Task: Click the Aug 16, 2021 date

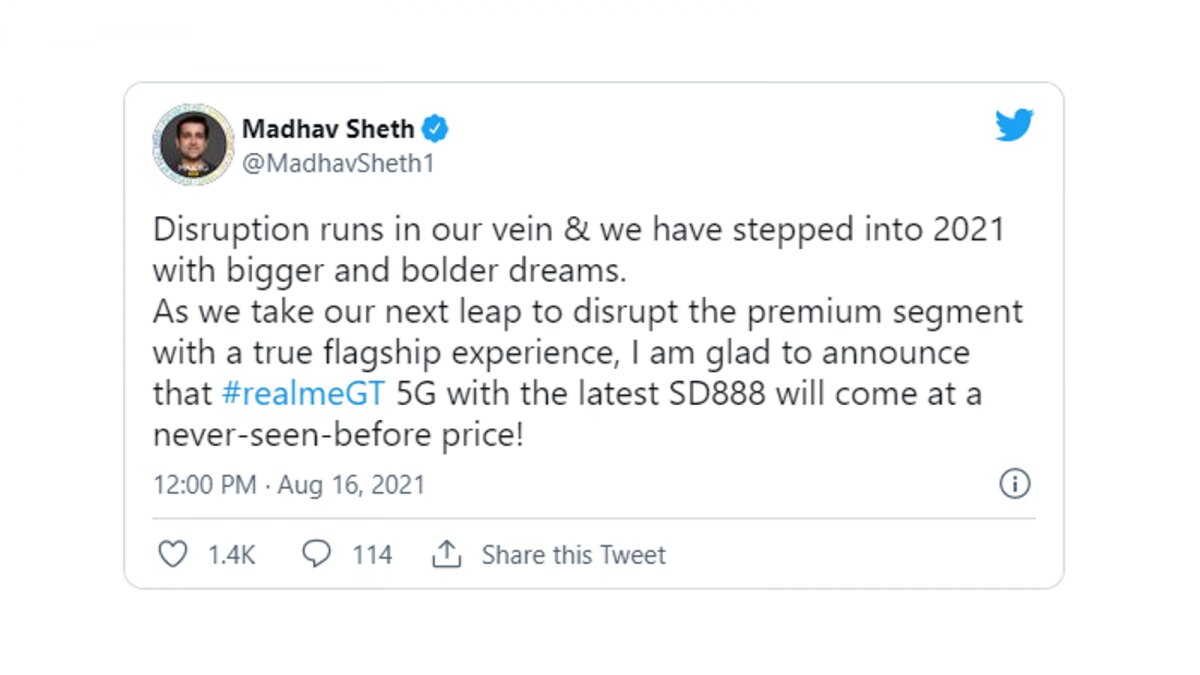Action: click(351, 486)
